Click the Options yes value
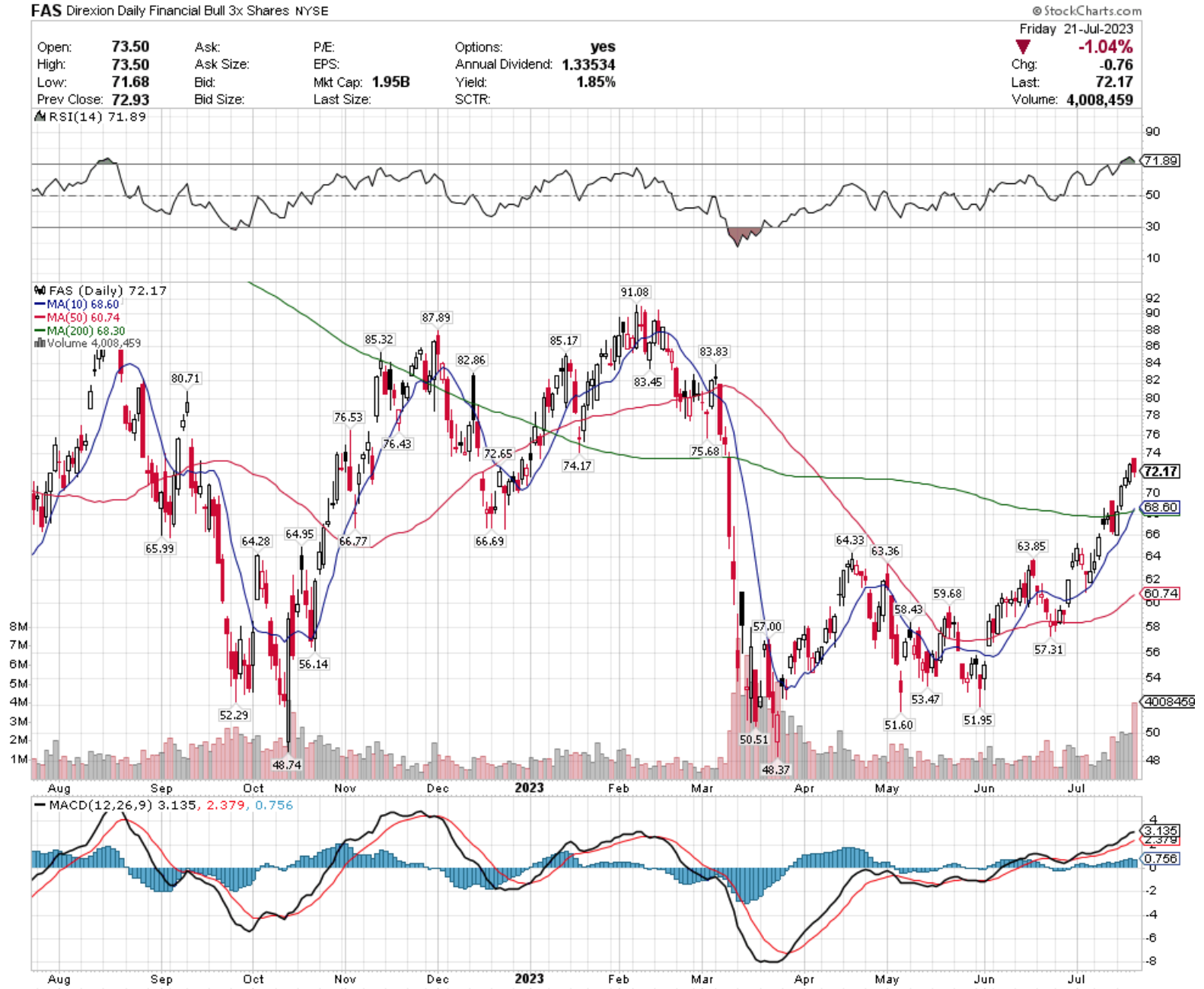Image resolution: width=1204 pixels, height=989 pixels. click(603, 47)
